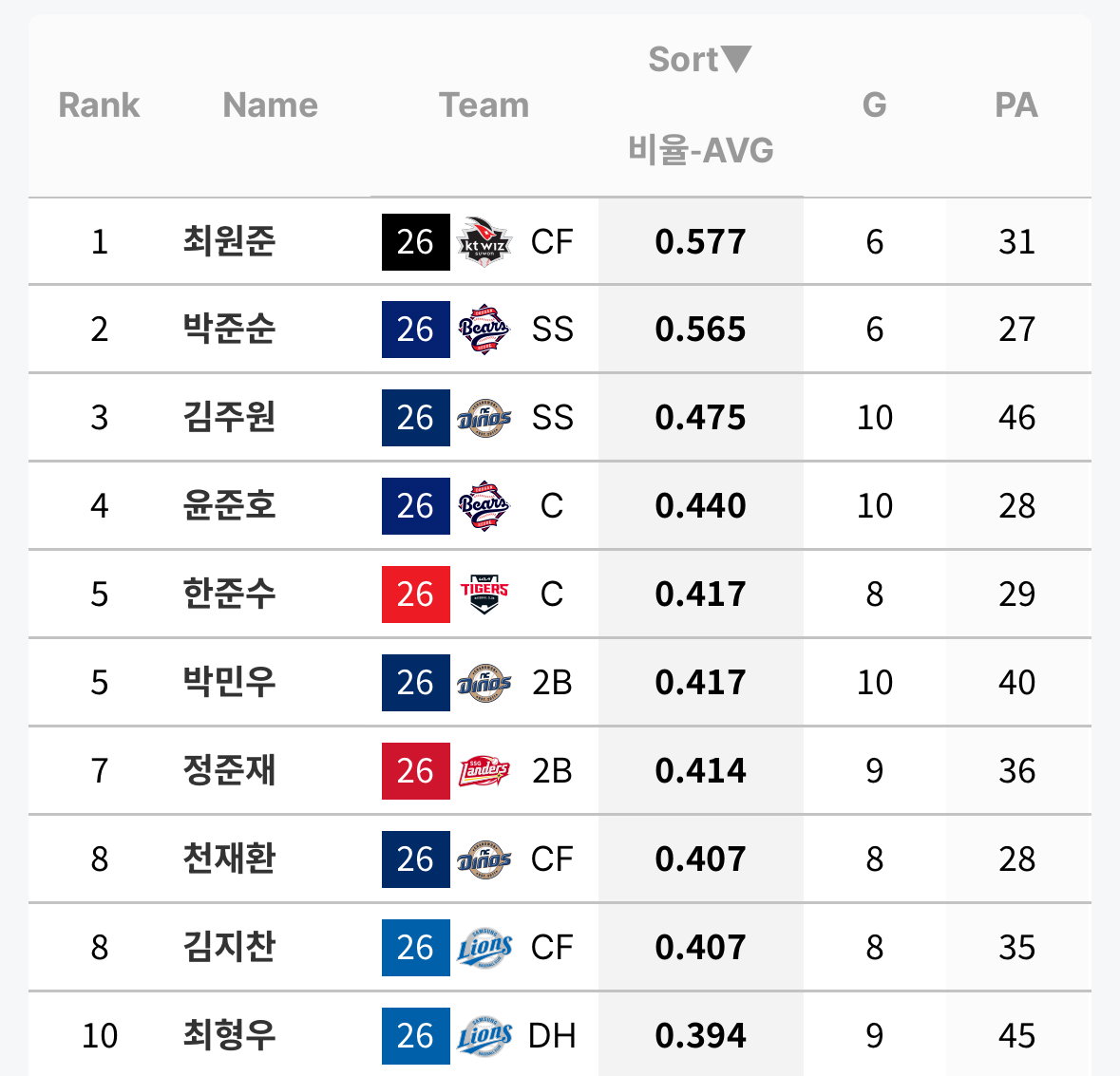Click the Lions logo beside 최형우
Image resolution: width=1120 pixels, height=1076 pixels.
click(x=484, y=1036)
